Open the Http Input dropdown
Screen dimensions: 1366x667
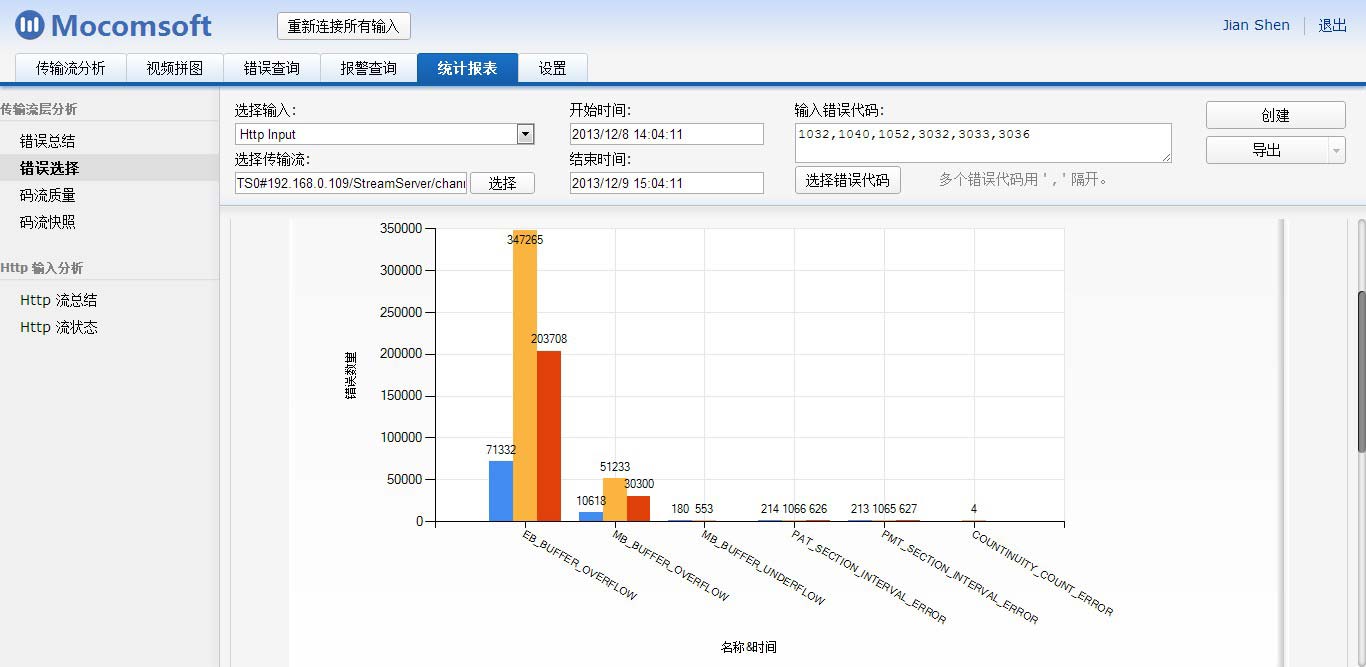(524, 133)
